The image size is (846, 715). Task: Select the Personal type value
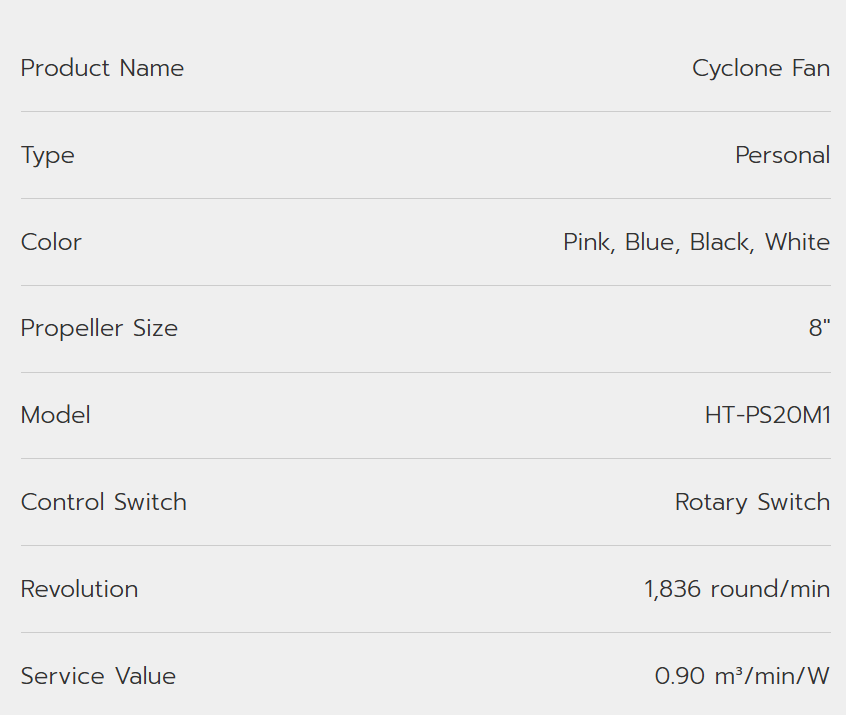[782, 155]
